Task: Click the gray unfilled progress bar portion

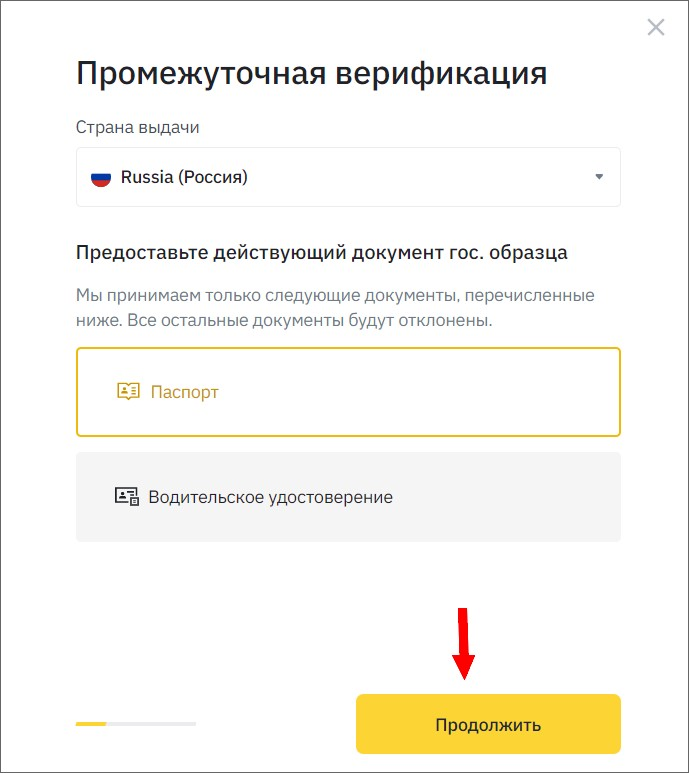Action: (x=151, y=724)
